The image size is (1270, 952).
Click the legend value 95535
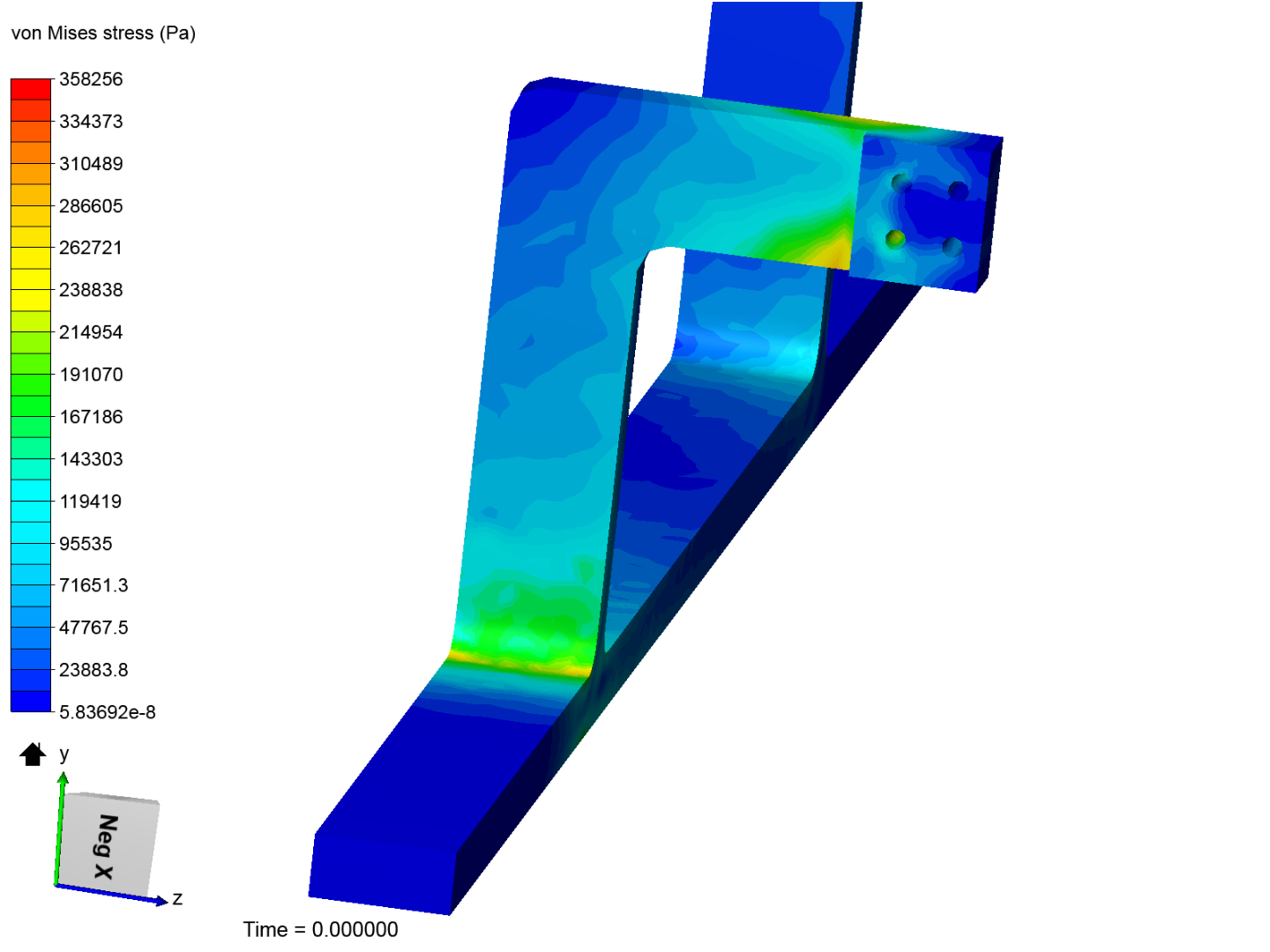tap(86, 544)
